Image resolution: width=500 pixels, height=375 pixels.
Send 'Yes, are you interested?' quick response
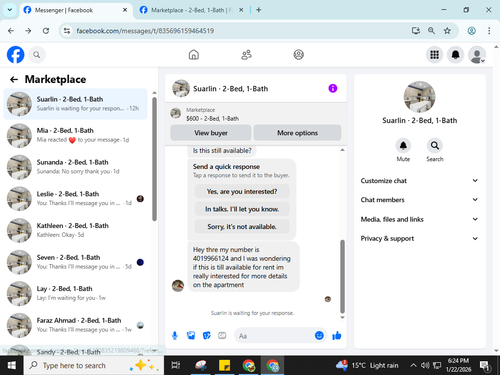[242, 191]
